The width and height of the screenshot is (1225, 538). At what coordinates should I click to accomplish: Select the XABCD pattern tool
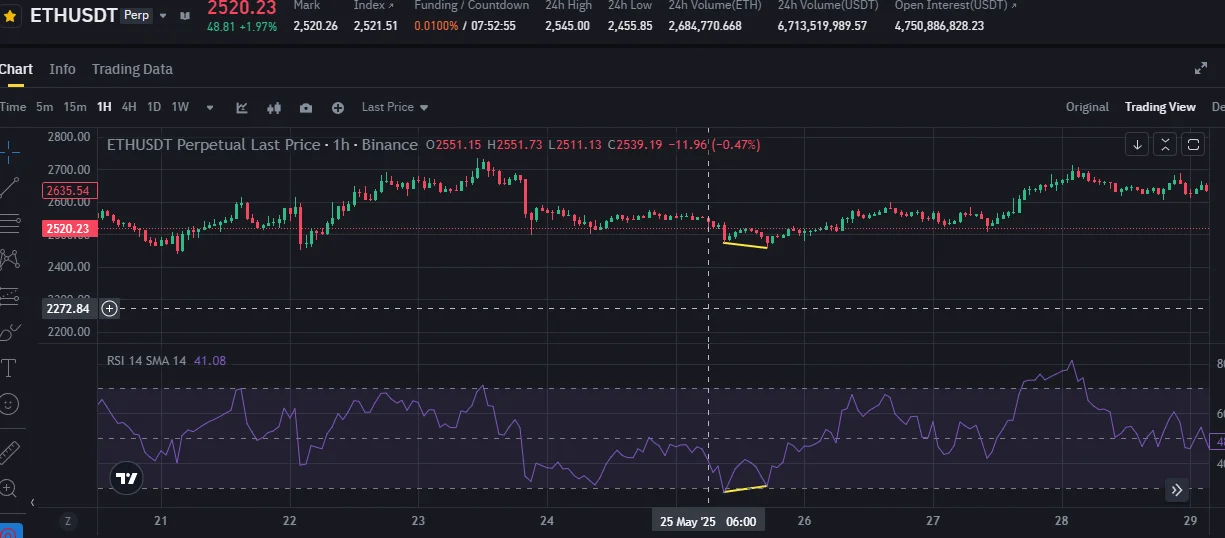[x=10, y=258]
